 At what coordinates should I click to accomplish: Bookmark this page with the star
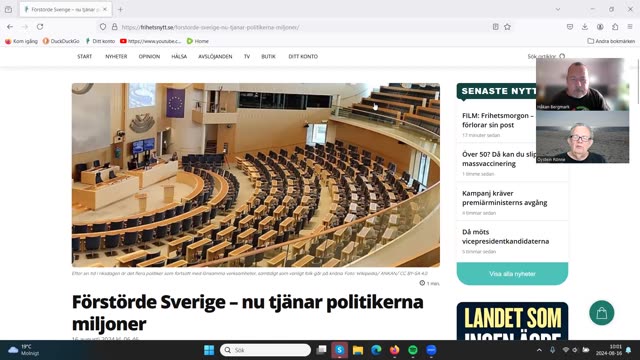507,27
